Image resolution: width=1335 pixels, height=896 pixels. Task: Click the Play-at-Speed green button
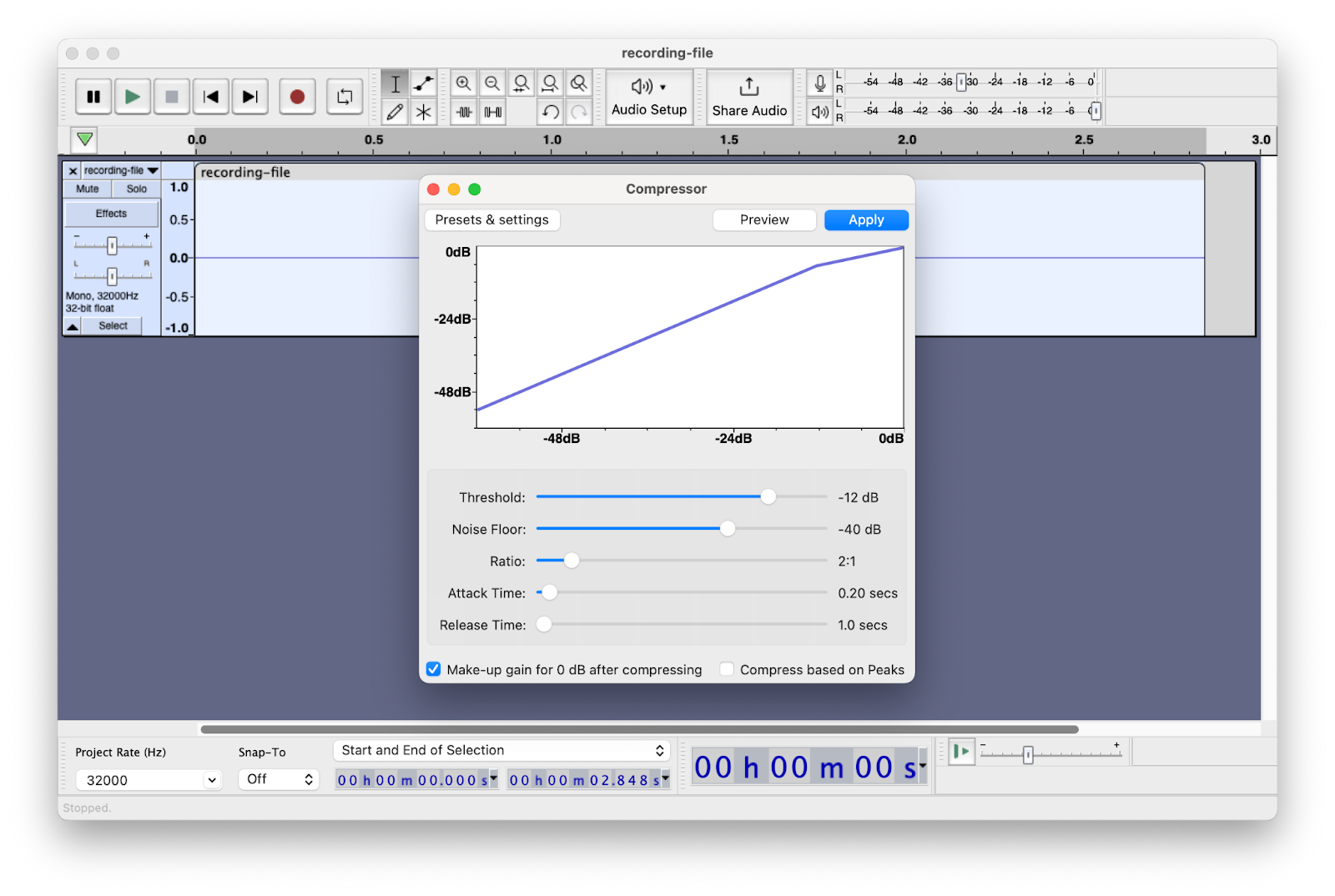tap(961, 752)
